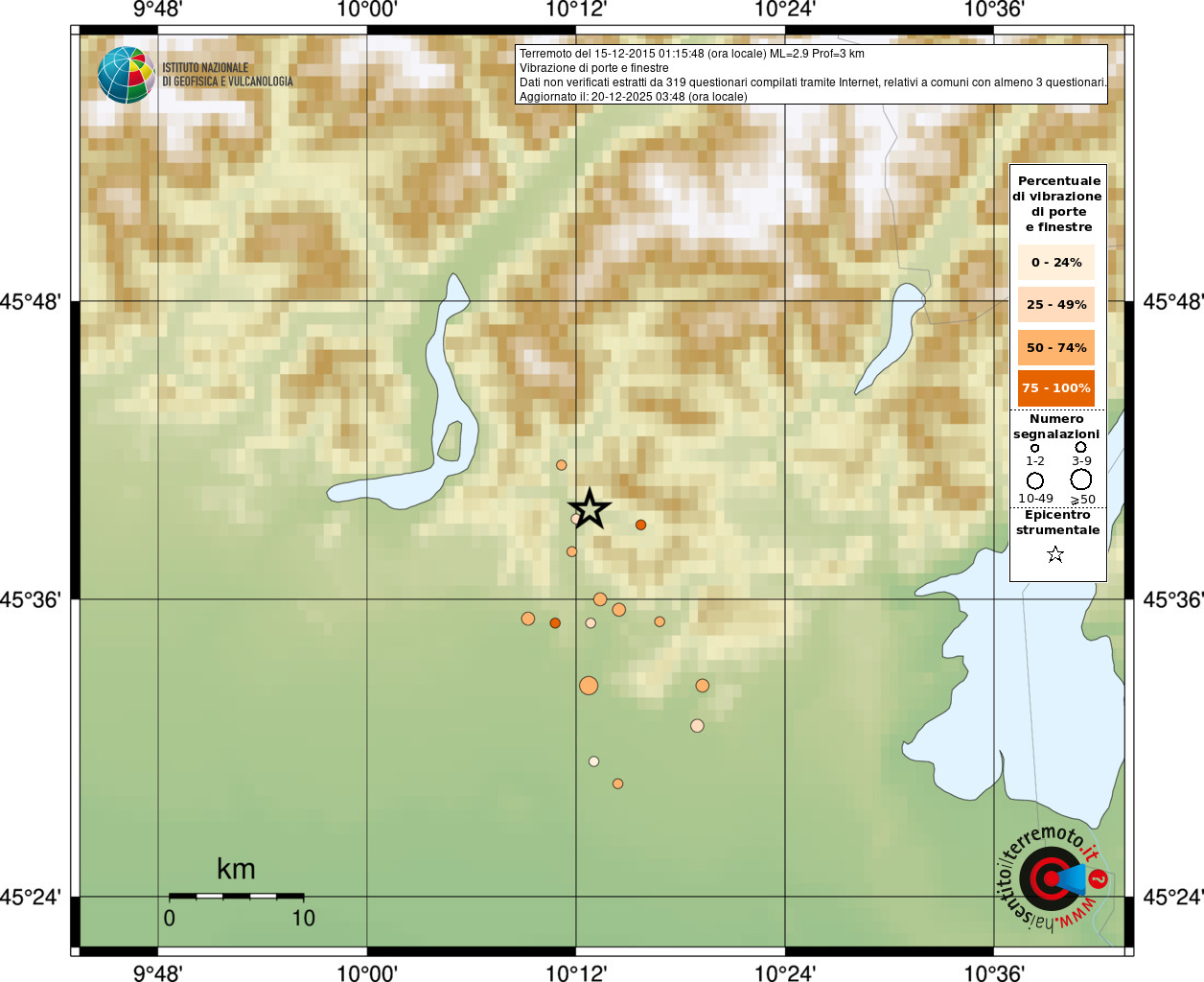The image size is (1204, 982).
Task: Click the 45°36' label on the right axis
Action: (1173, 599)
